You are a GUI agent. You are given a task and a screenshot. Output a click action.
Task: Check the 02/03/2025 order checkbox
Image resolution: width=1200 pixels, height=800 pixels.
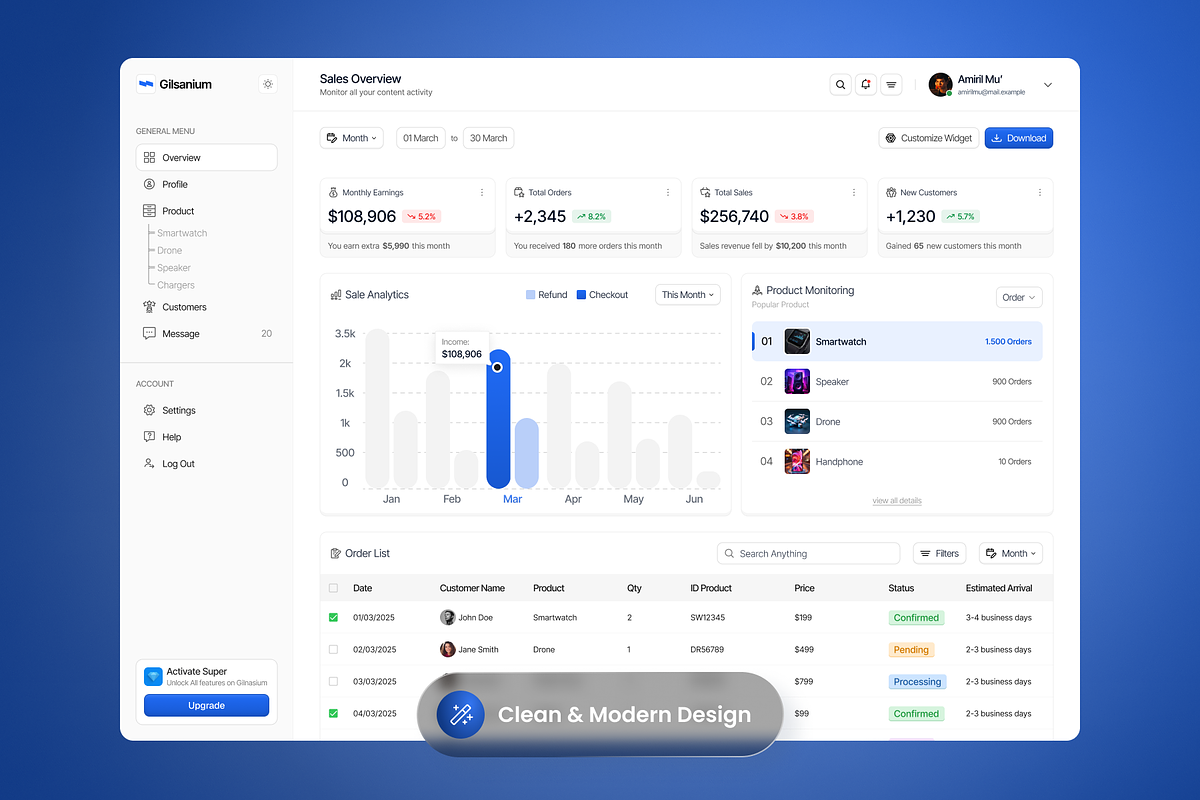334,650
